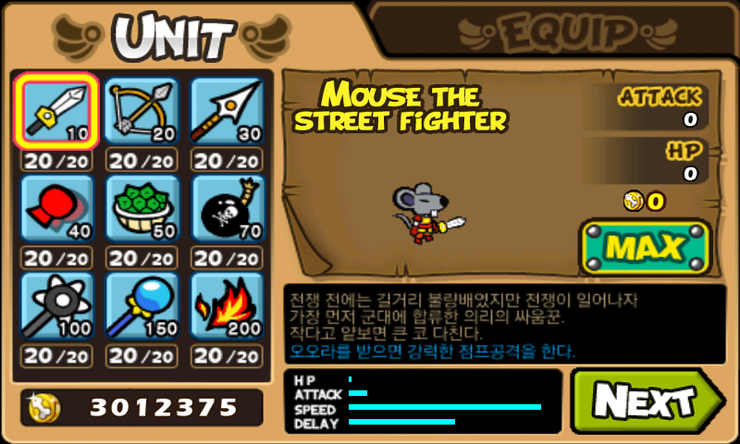
Task: Select the sword unit costing 10
Action: (x=57, y=111)
